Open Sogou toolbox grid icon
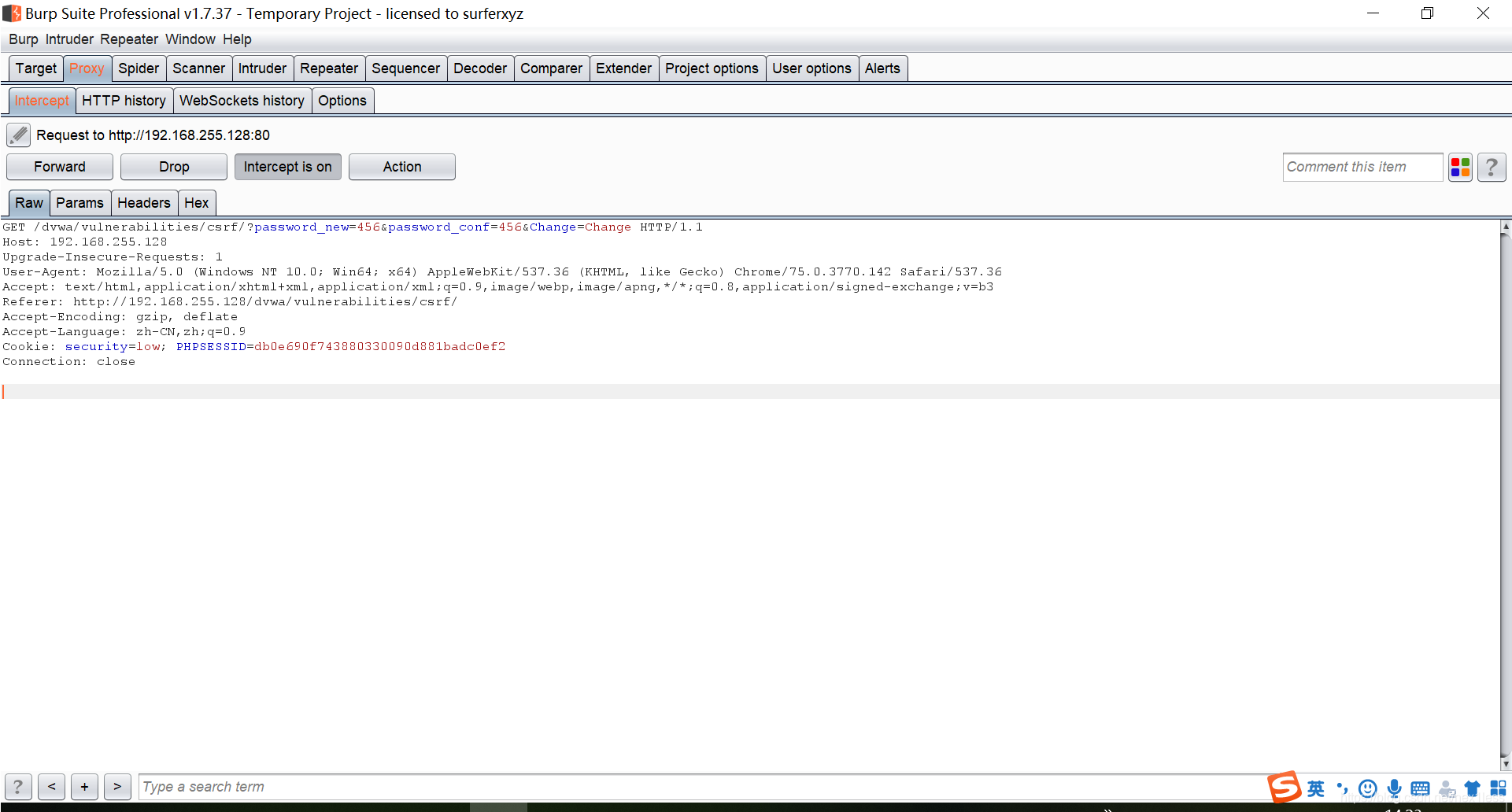The image size is (1512, 812). [1498, 788]
